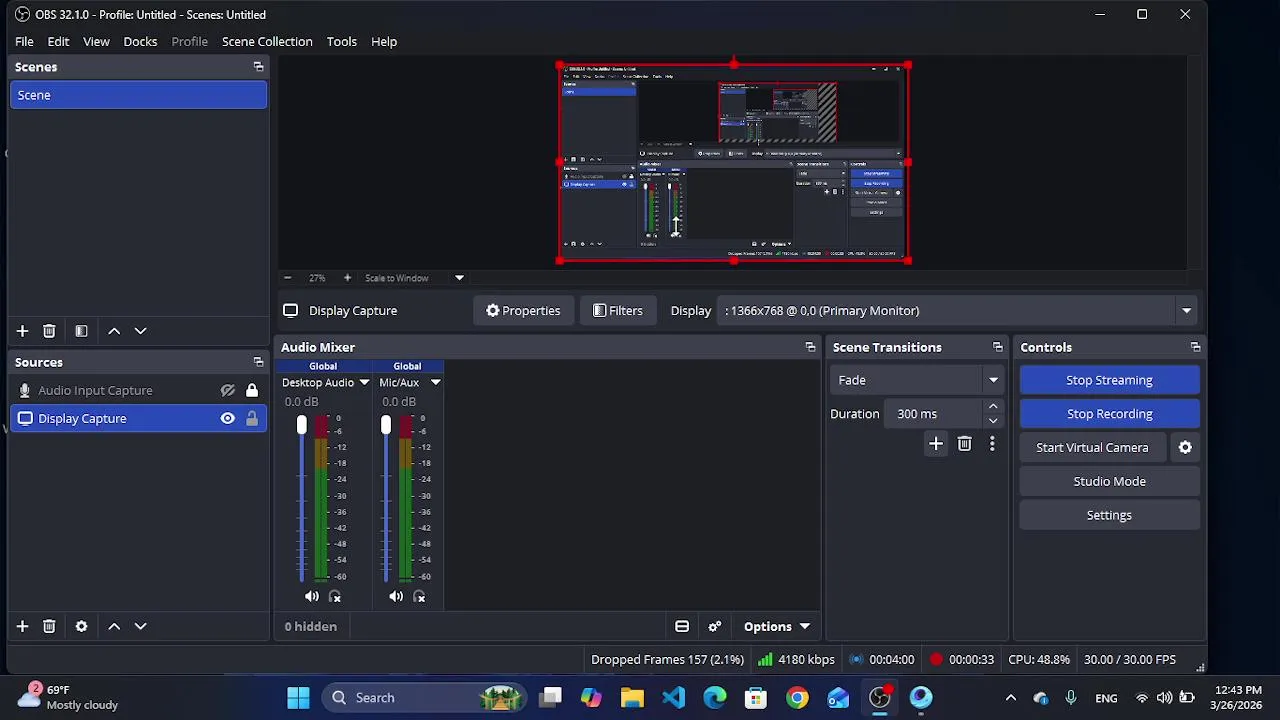1280x720 pixels.
Task: Toggle Mic/Aux monitoring headphone icon
Action: (419, 597)
